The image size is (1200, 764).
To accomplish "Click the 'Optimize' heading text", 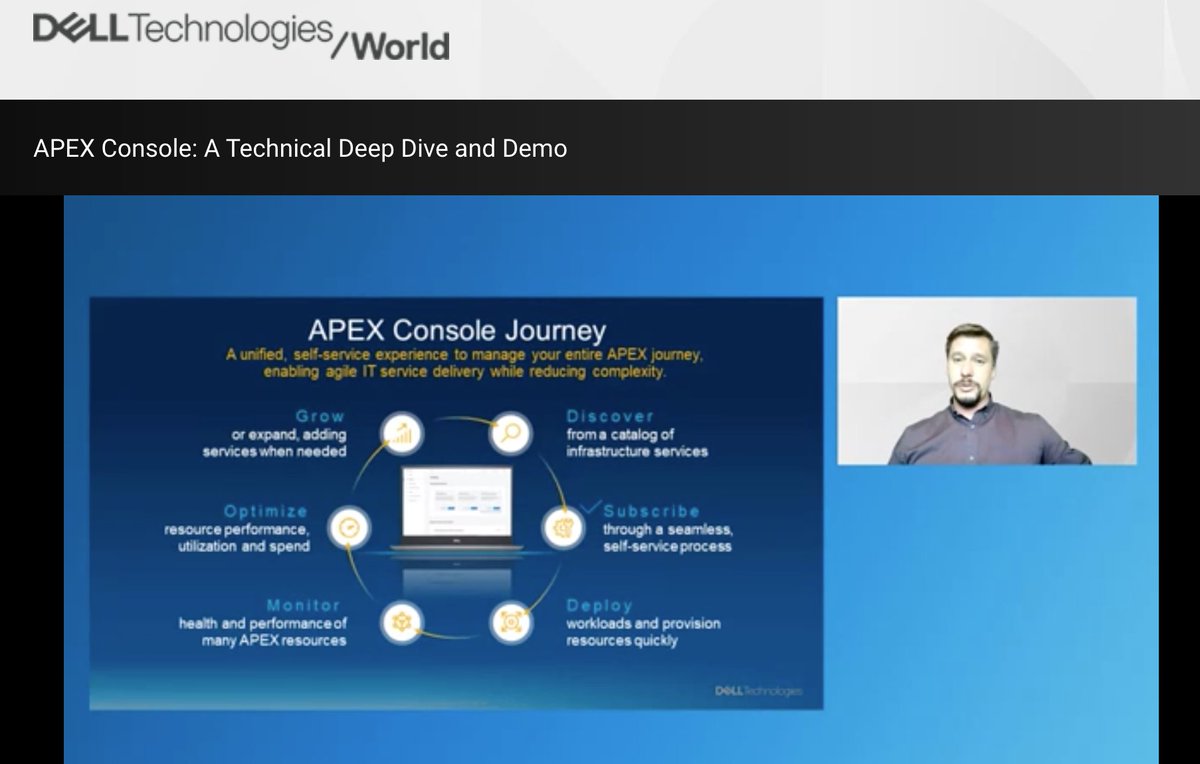I will 266,511.
